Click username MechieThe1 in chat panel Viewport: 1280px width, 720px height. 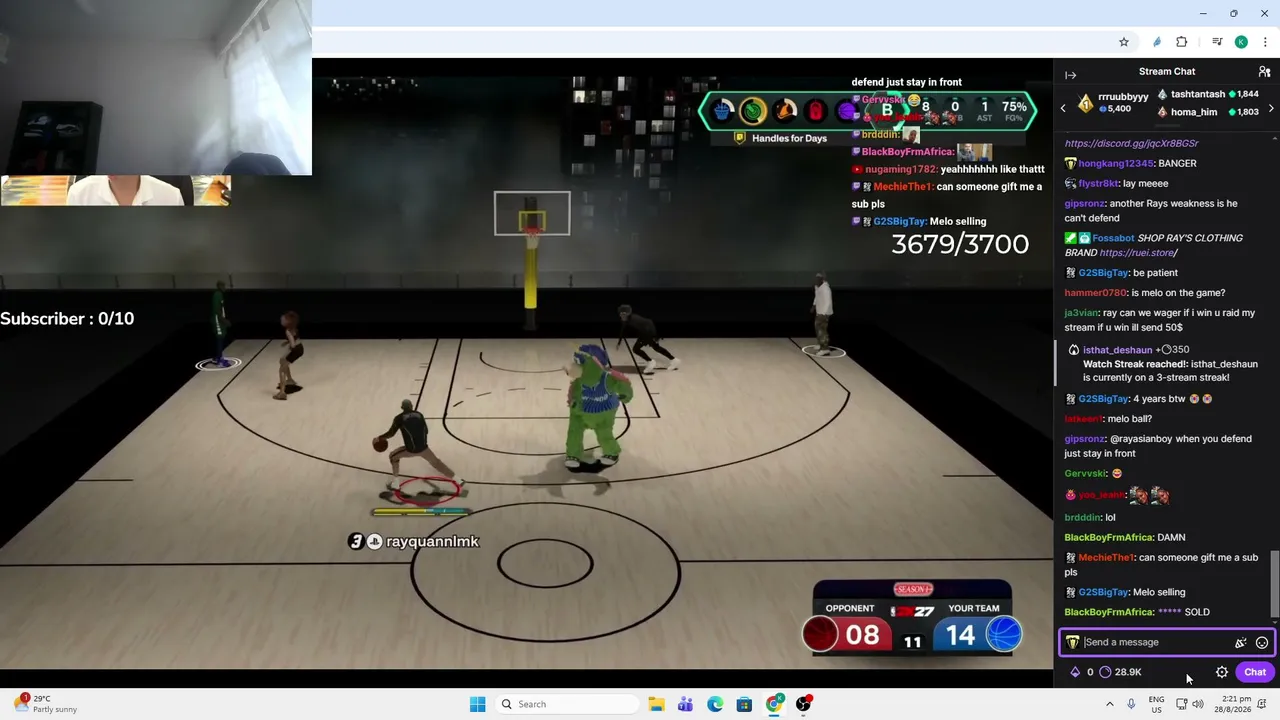[x=1106, y=558]
